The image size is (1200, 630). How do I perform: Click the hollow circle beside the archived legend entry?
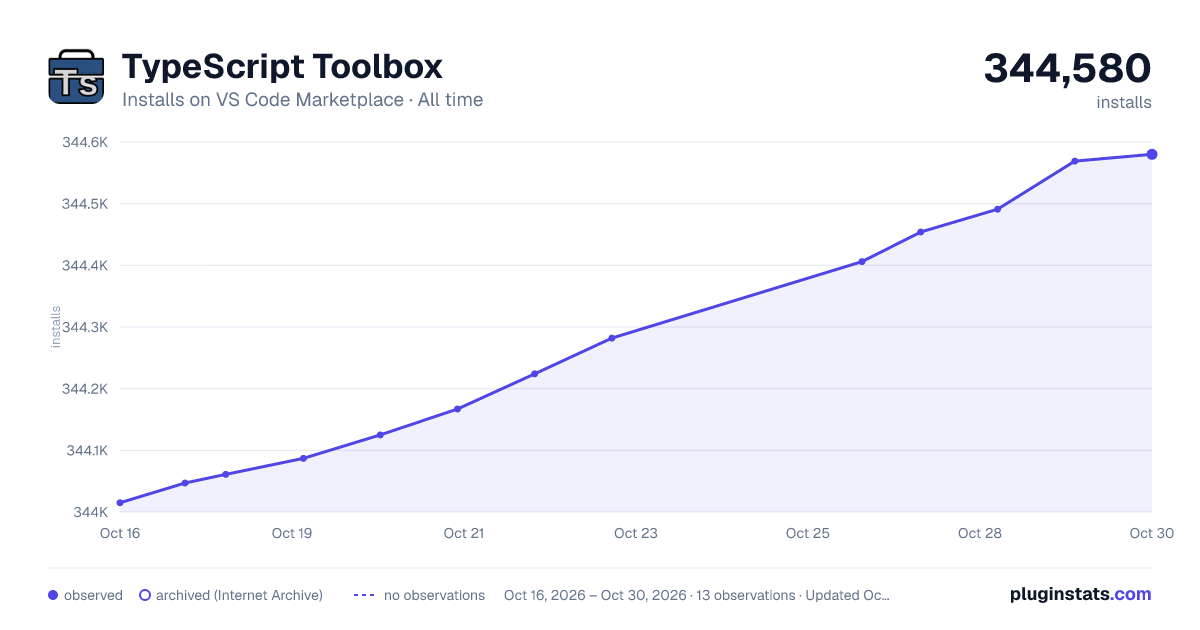pos(145,595)
